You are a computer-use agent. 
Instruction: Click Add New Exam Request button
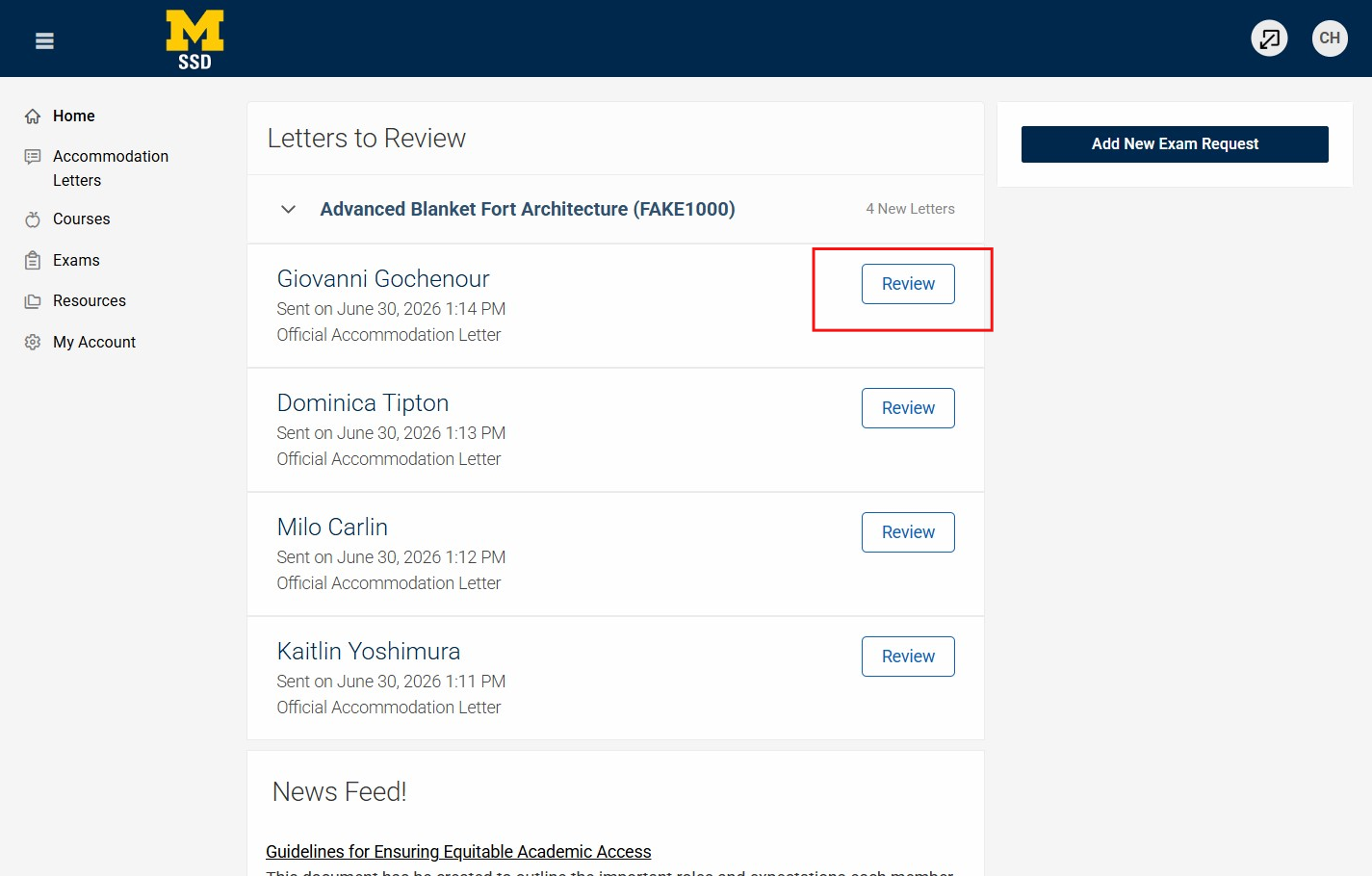pos(1175,144)
